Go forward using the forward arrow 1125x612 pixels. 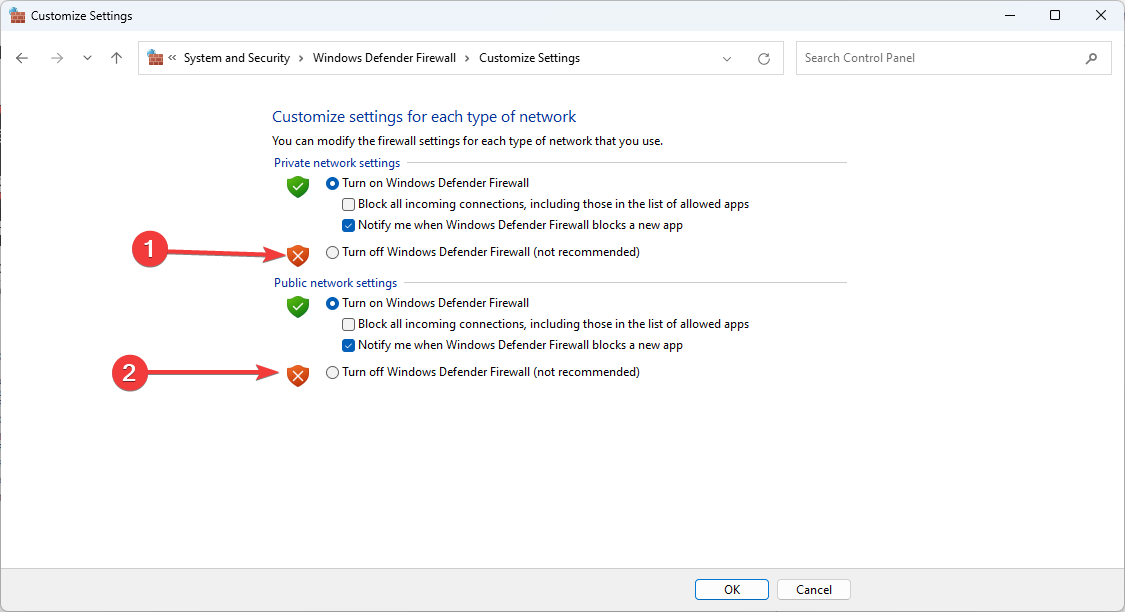(57, 58)
